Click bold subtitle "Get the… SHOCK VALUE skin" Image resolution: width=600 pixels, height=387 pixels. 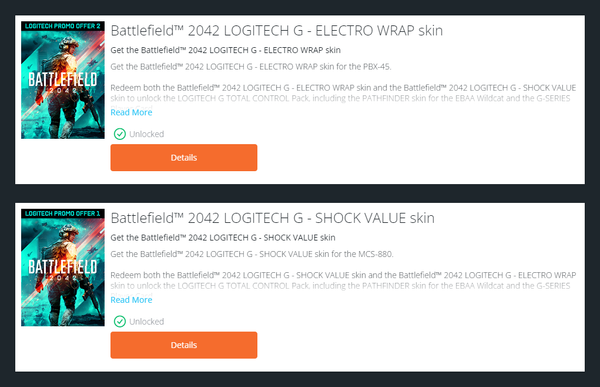[x=223, y=238]
